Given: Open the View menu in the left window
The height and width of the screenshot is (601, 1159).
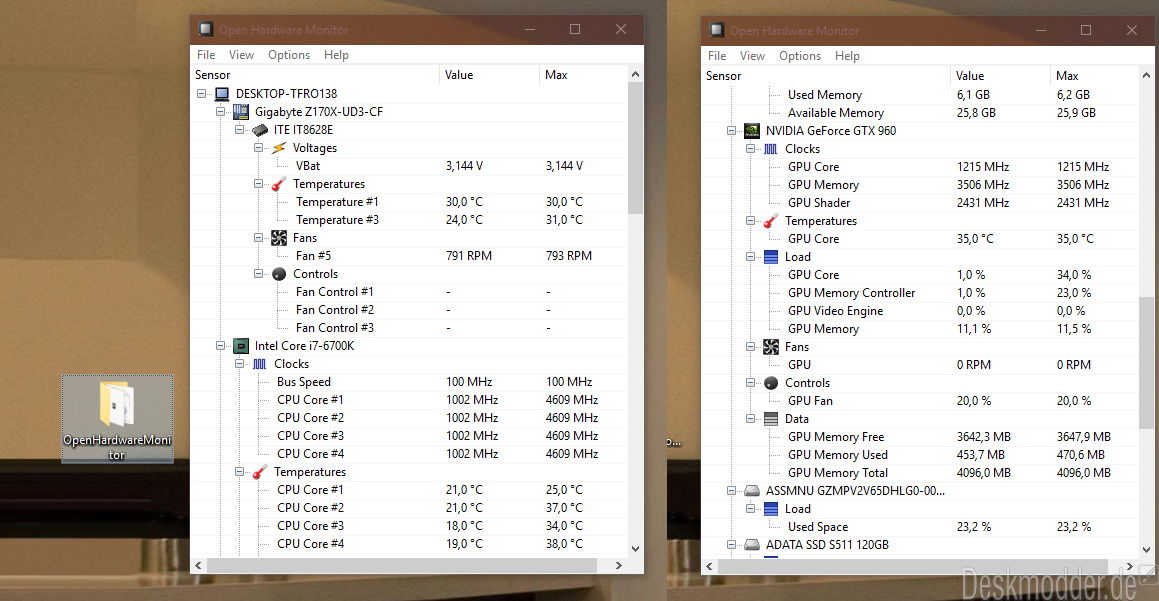Looking at the screenshot, I should [x=241, y=55].
